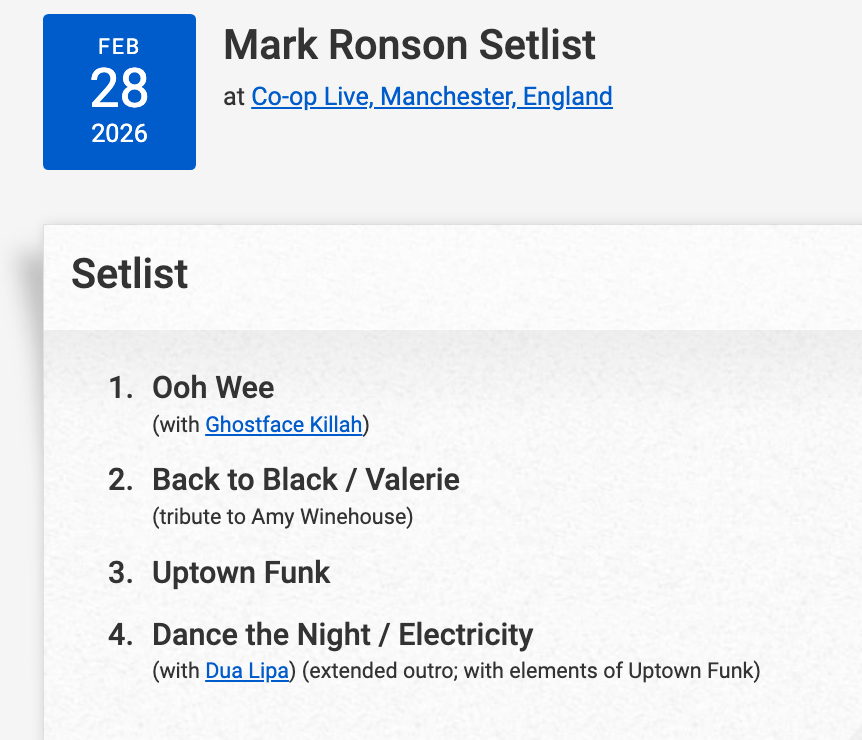The height and width of the screenshot is (740, 862).
Task: Select the Back to Black / Valerie song
Action: [306, 480]
